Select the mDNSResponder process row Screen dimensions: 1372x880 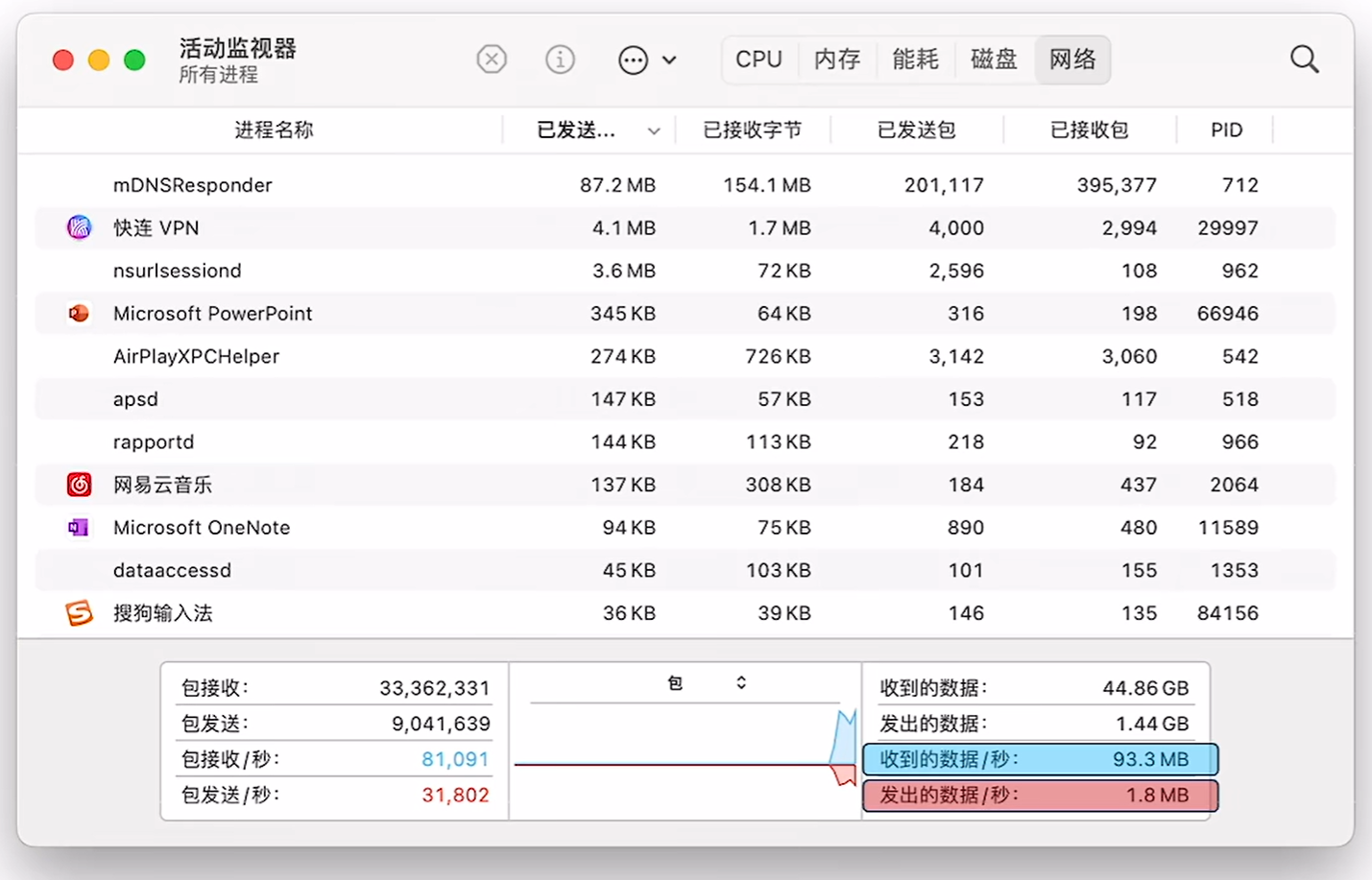tap(686, 185)
